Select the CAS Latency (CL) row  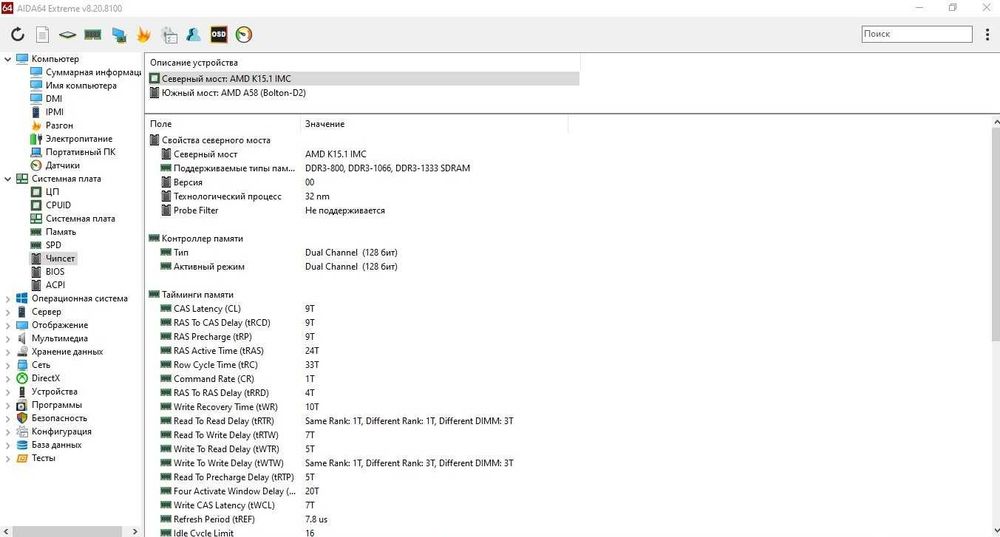(x=357, y=309)
